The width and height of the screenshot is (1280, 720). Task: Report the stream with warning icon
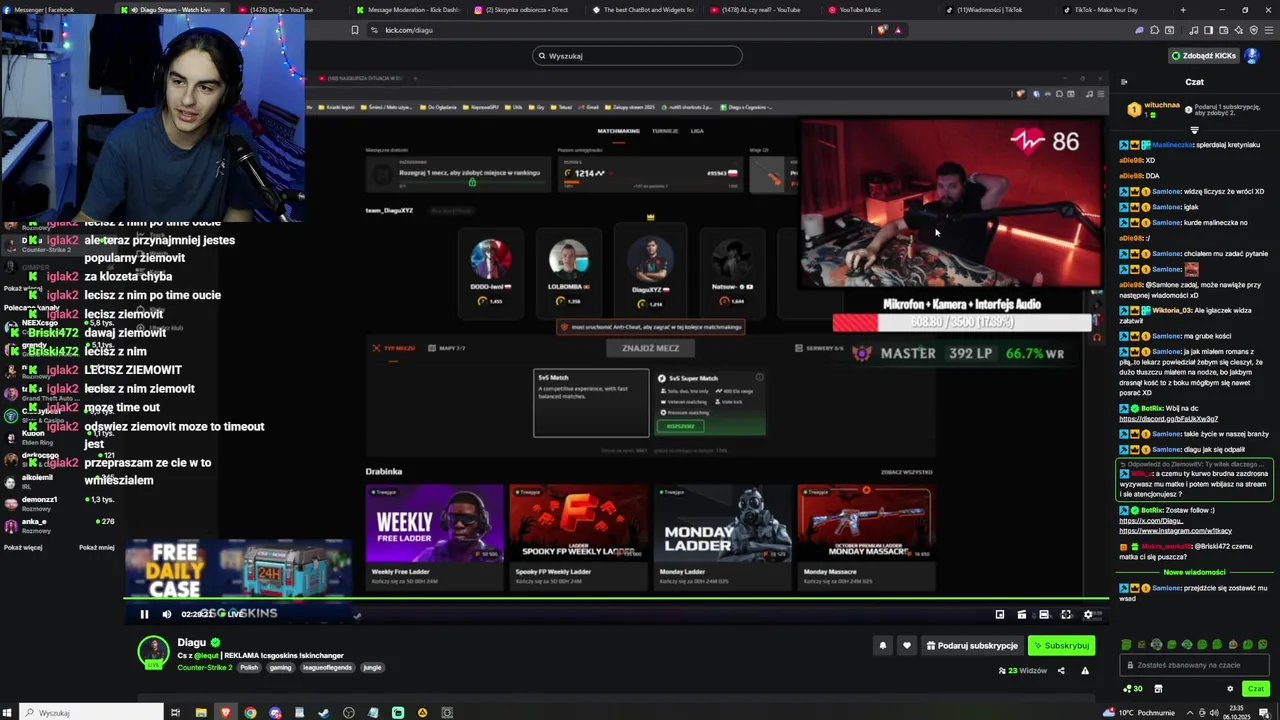(x=1085, y=671)
